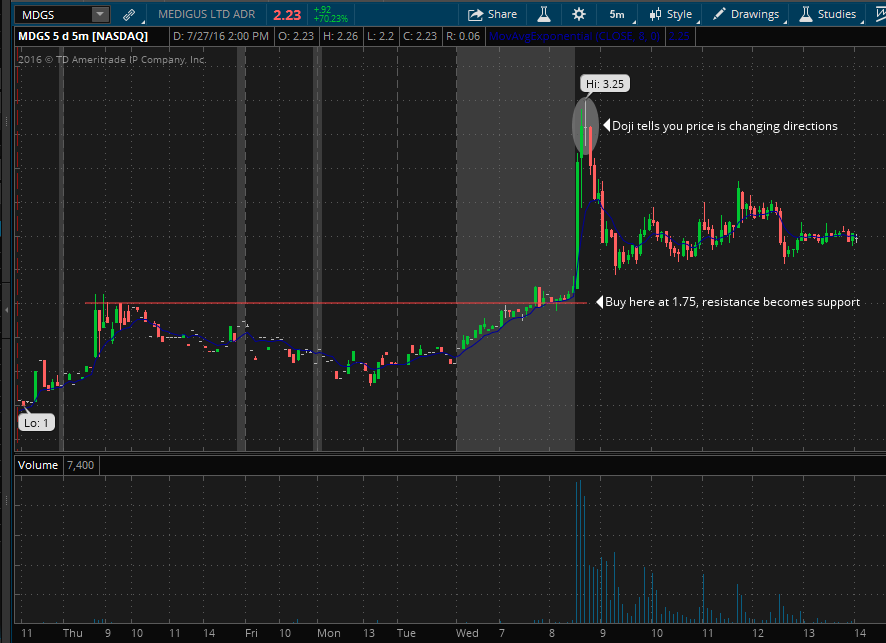Click the R: 0.06 range value

(463, 36)
